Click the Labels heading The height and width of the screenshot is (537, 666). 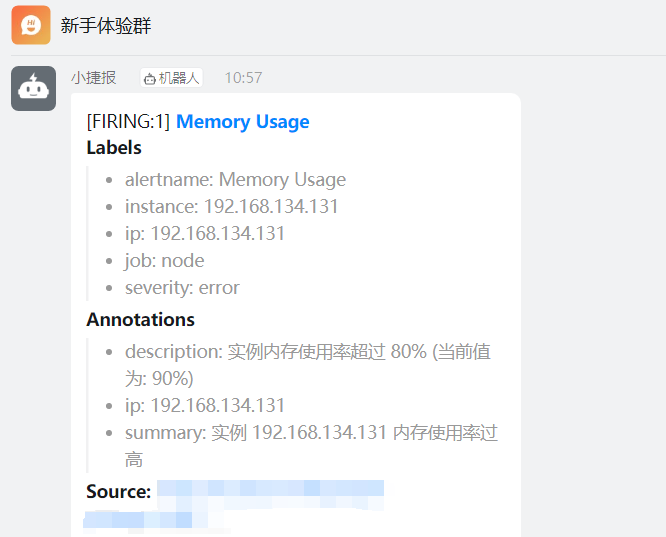(x=114, y=148)
